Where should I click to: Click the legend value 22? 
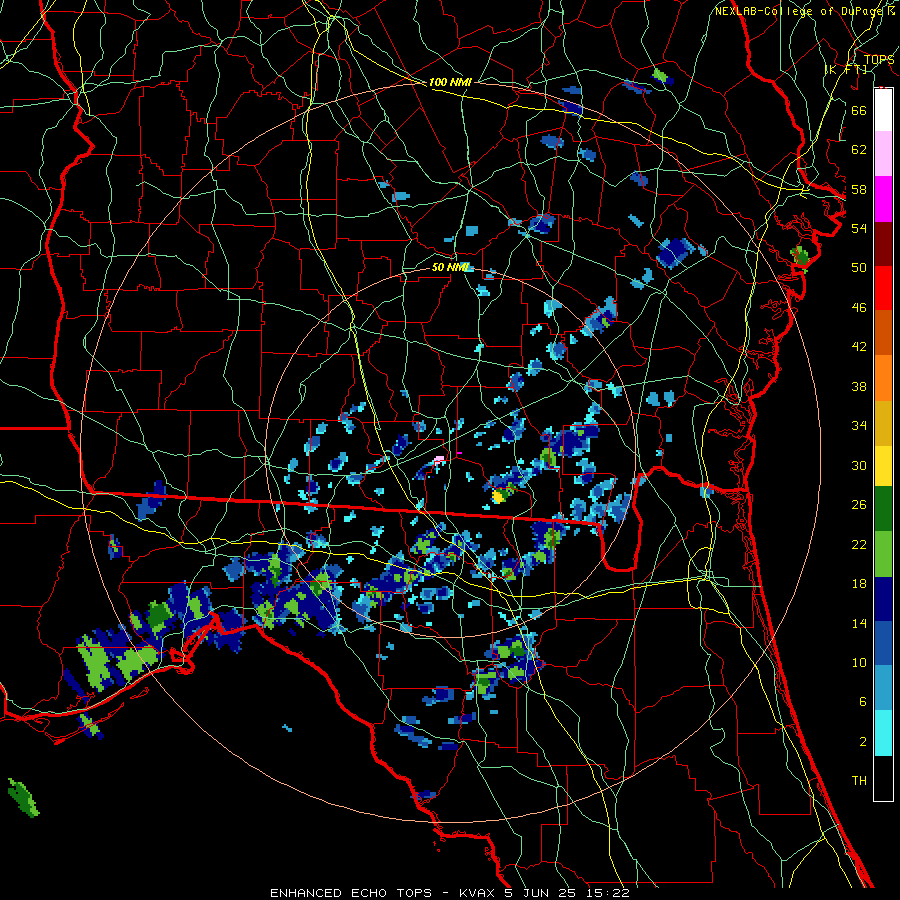tap(859, 544)
